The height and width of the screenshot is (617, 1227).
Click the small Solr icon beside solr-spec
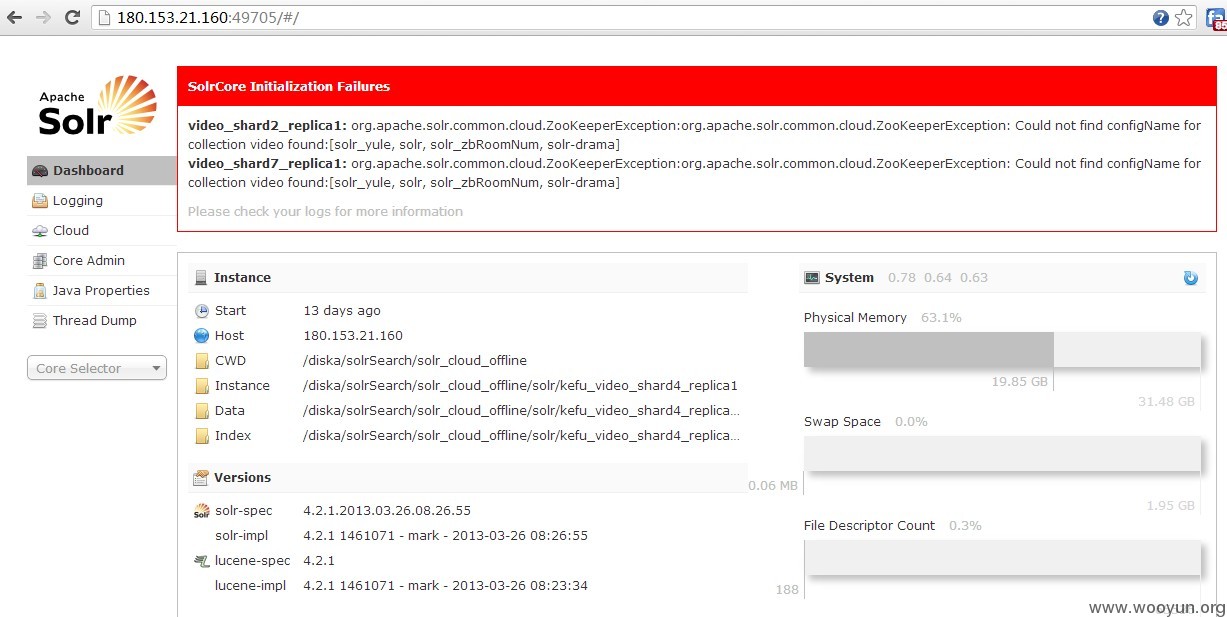click(x=202, y=511)
